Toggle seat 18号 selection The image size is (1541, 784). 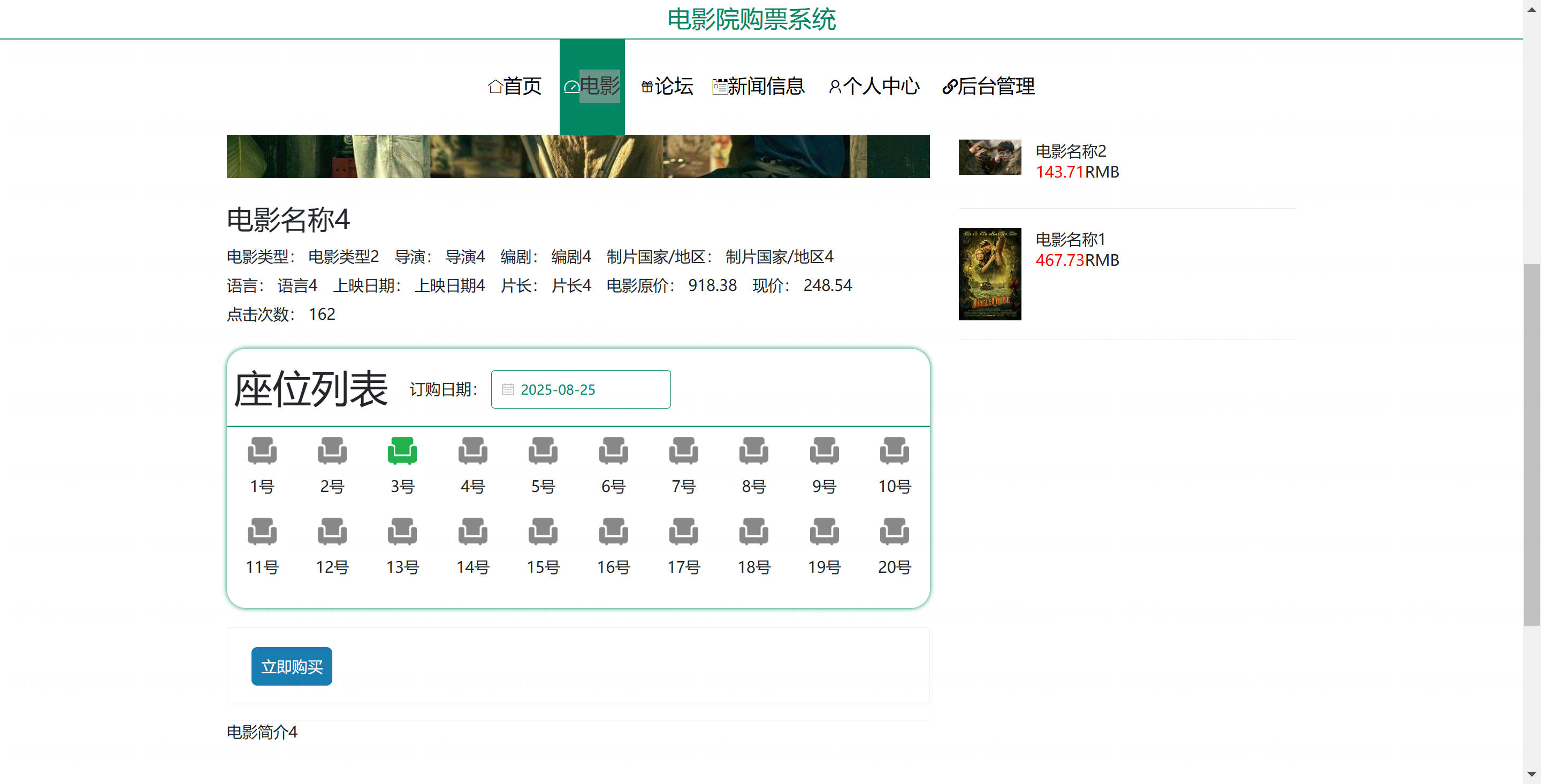click(x=753, y=532)
